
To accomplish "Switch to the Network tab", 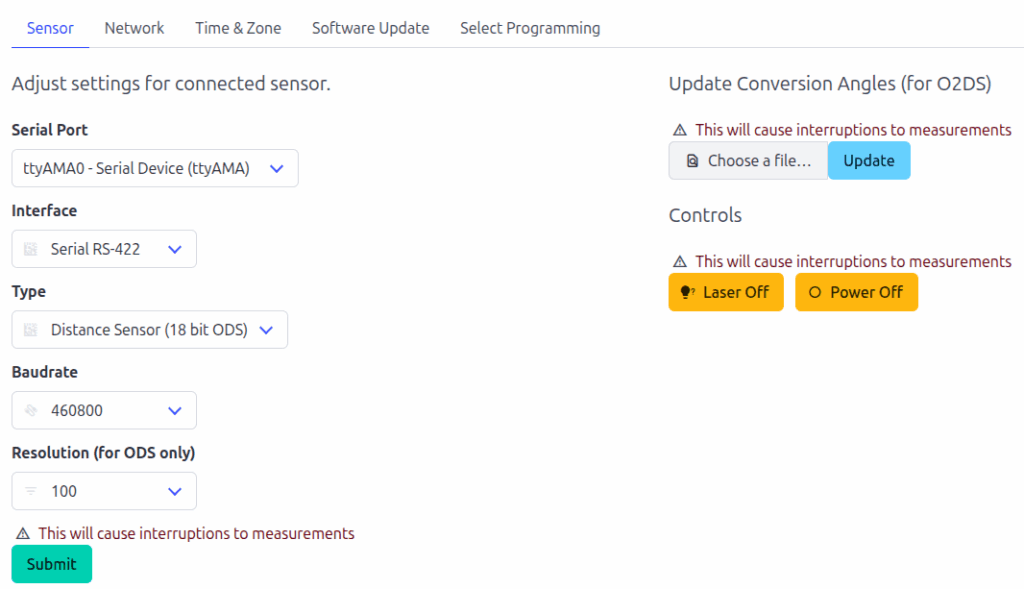I will (134, 28).
